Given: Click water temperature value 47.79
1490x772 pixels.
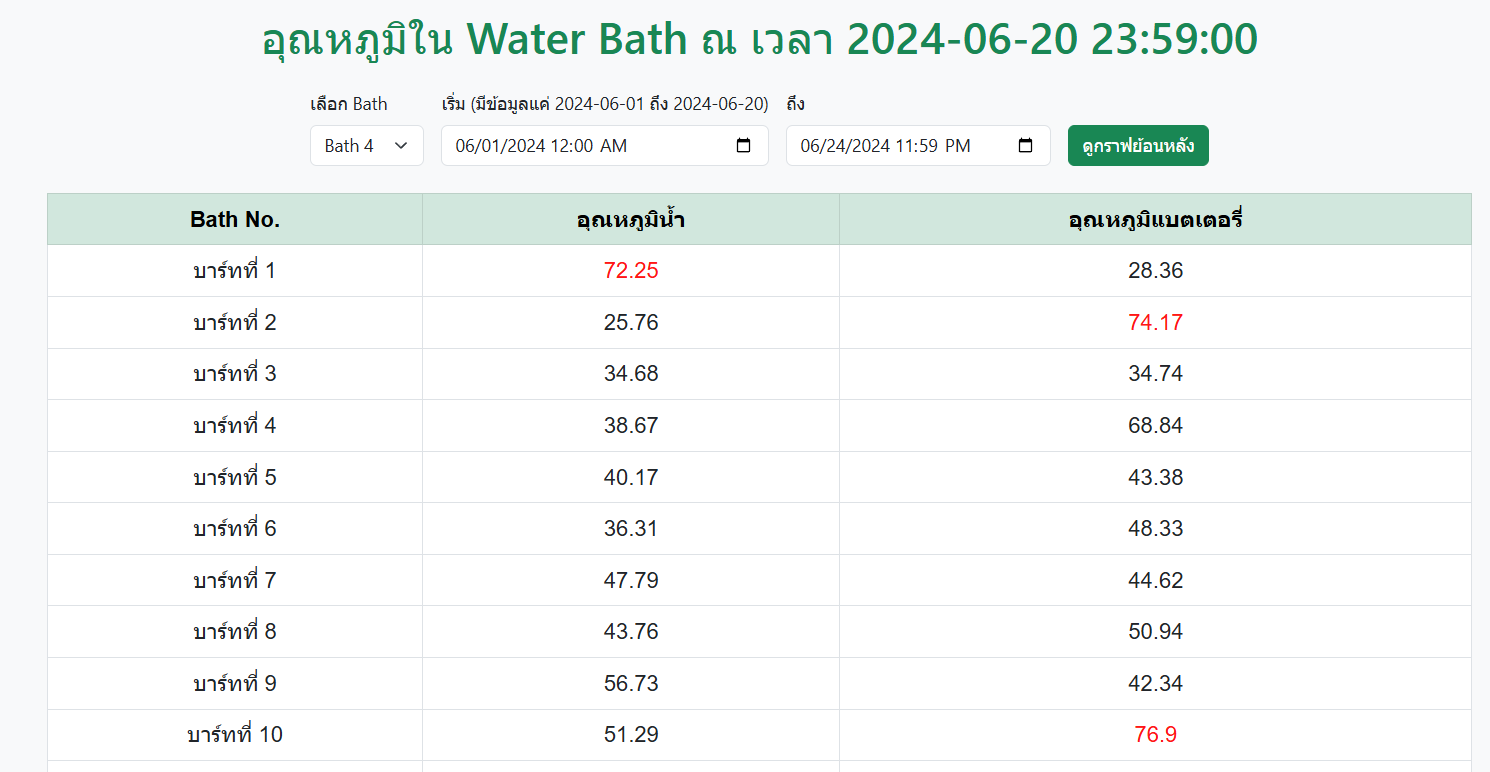Looking at the screenshot, I should click(x=631, y=581).
